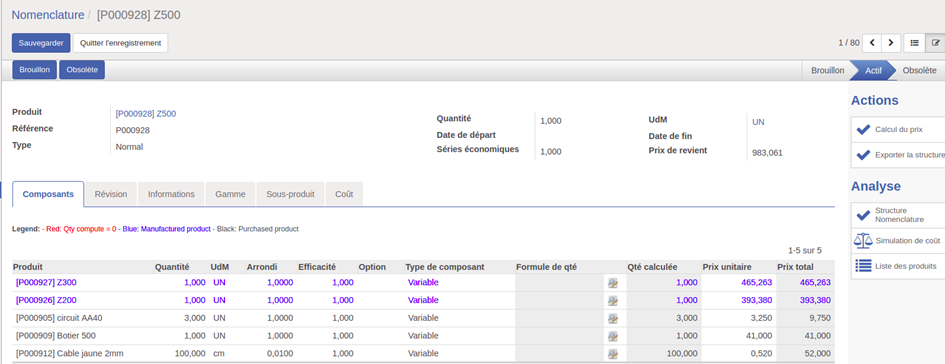Switch to list view icon
Viewport: 945px width, 364px height.
click(x=914, y=43)
